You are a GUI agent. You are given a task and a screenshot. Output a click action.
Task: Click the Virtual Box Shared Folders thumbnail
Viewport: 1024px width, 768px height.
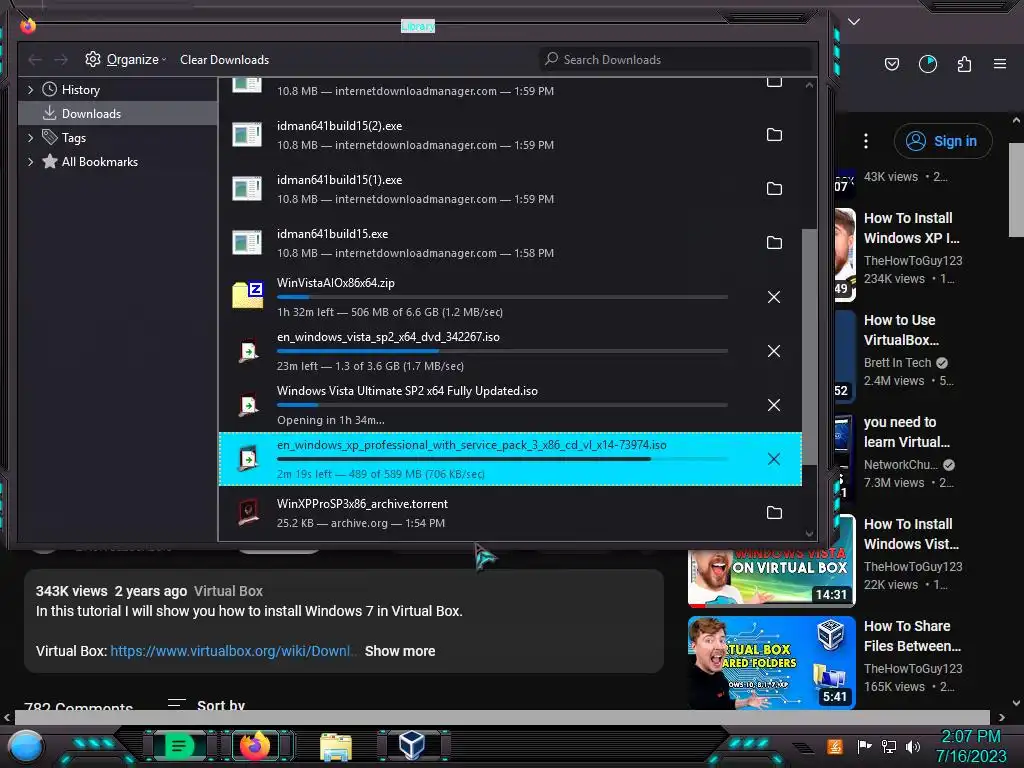click(x=771, y=663)
